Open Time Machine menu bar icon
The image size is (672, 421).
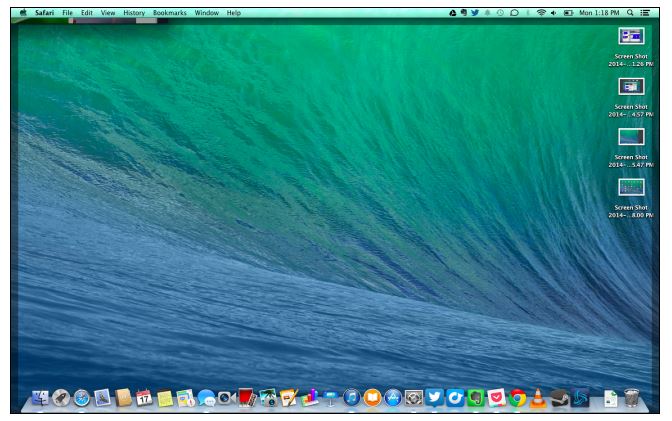pos(500,13)
